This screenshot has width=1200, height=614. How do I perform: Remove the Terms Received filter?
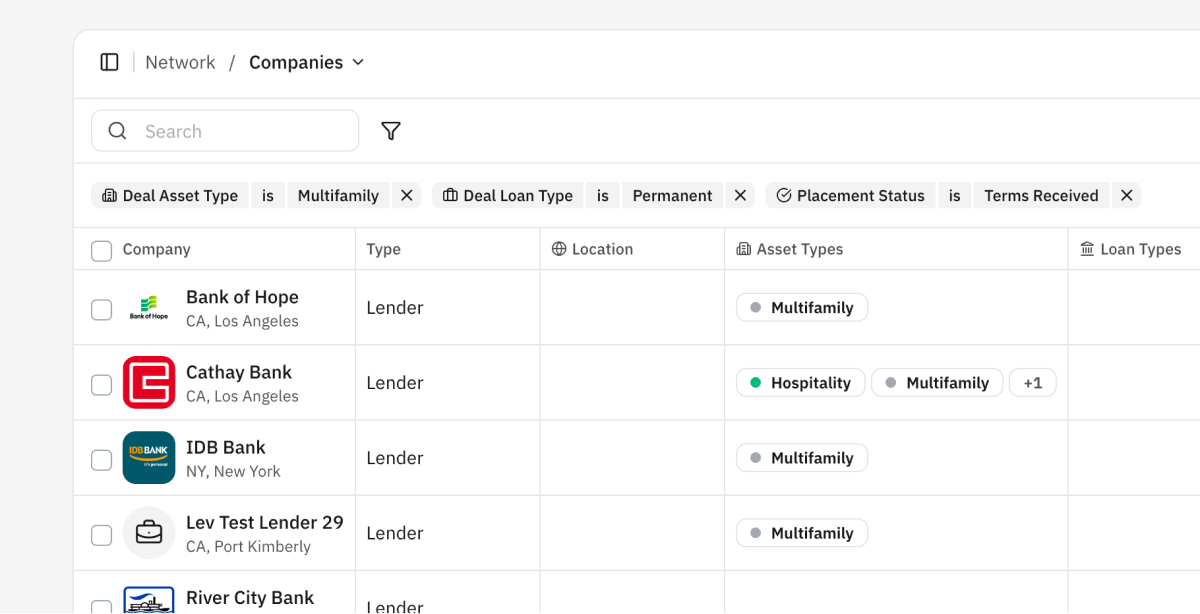(x=1126, y=195)
